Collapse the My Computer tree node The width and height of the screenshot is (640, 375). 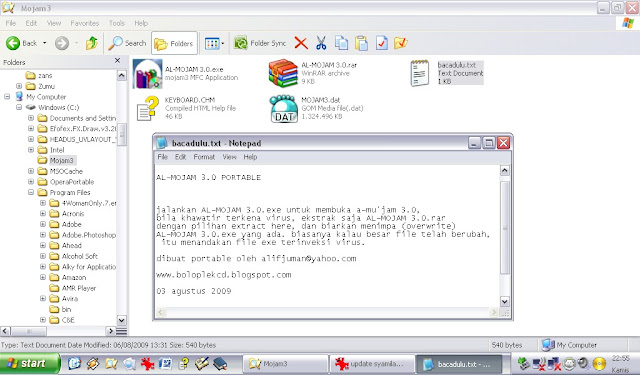pos(7,97)
